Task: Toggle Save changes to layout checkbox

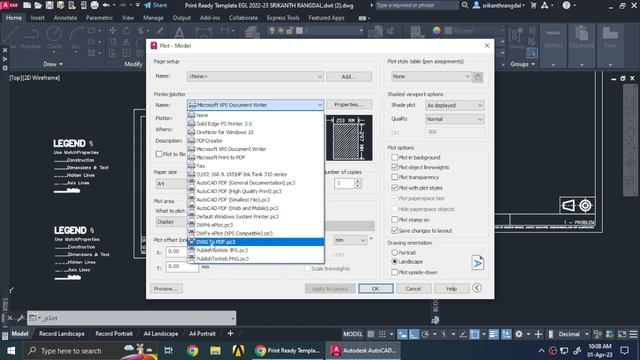Action: tap(394, 231)
